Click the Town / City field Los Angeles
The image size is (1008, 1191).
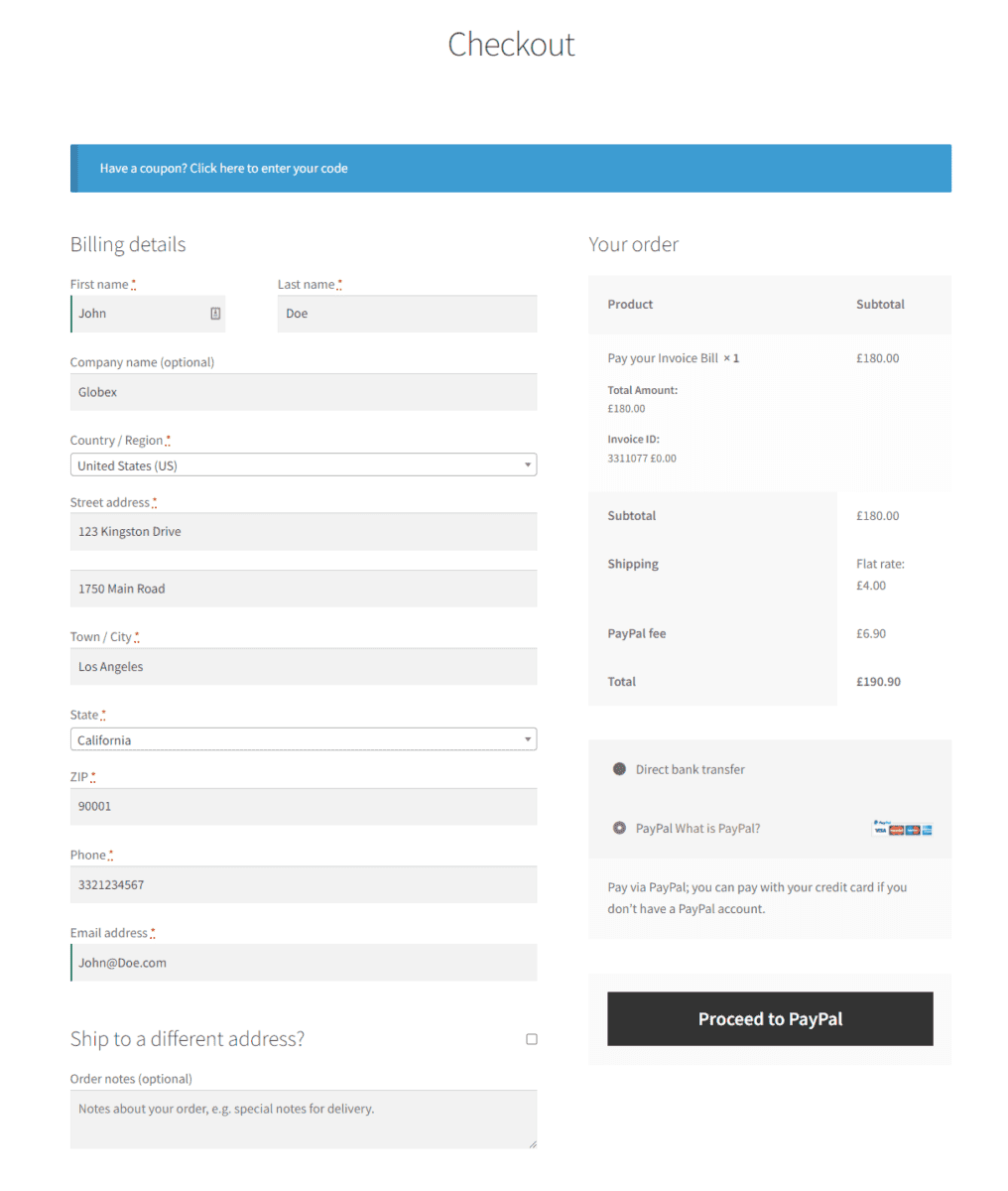[x=304, y=667]
